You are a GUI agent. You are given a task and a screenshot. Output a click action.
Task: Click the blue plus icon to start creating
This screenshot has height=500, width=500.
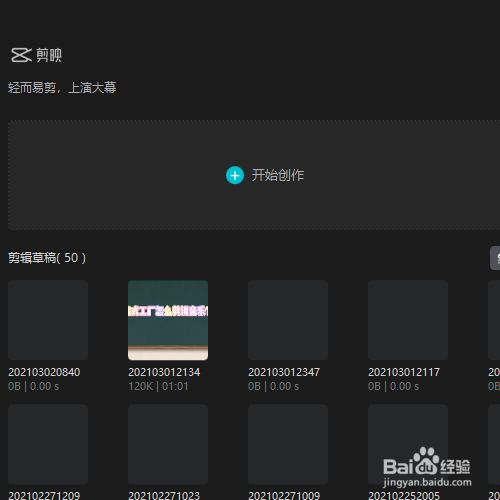[235, 175]
